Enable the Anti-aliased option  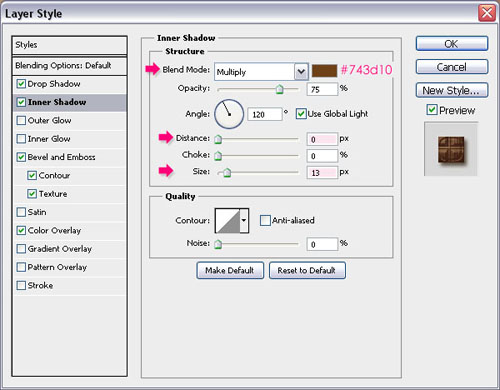pos(265,220)
